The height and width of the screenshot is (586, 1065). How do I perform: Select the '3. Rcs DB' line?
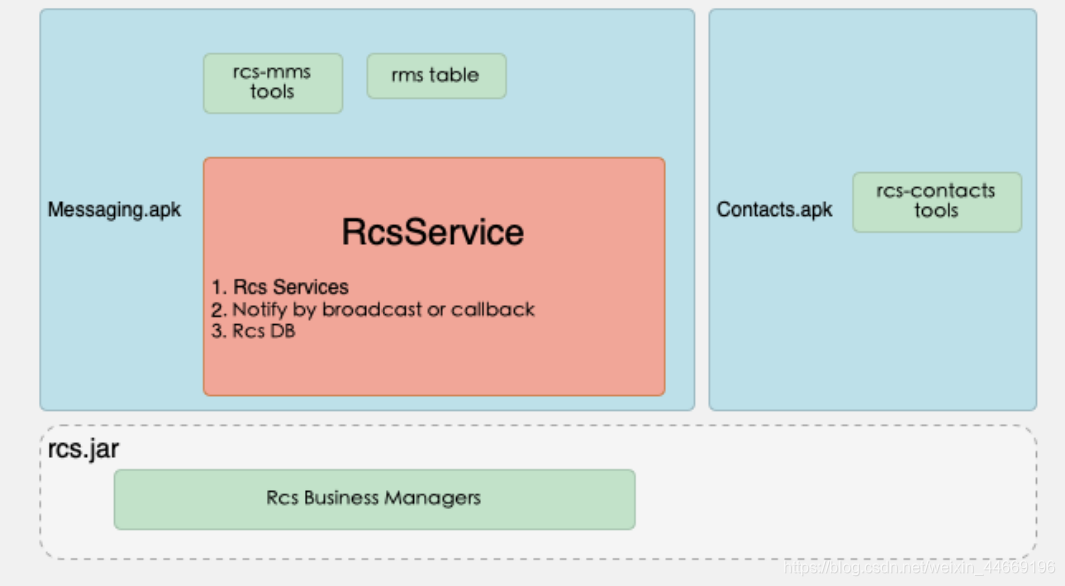point(253,331)
